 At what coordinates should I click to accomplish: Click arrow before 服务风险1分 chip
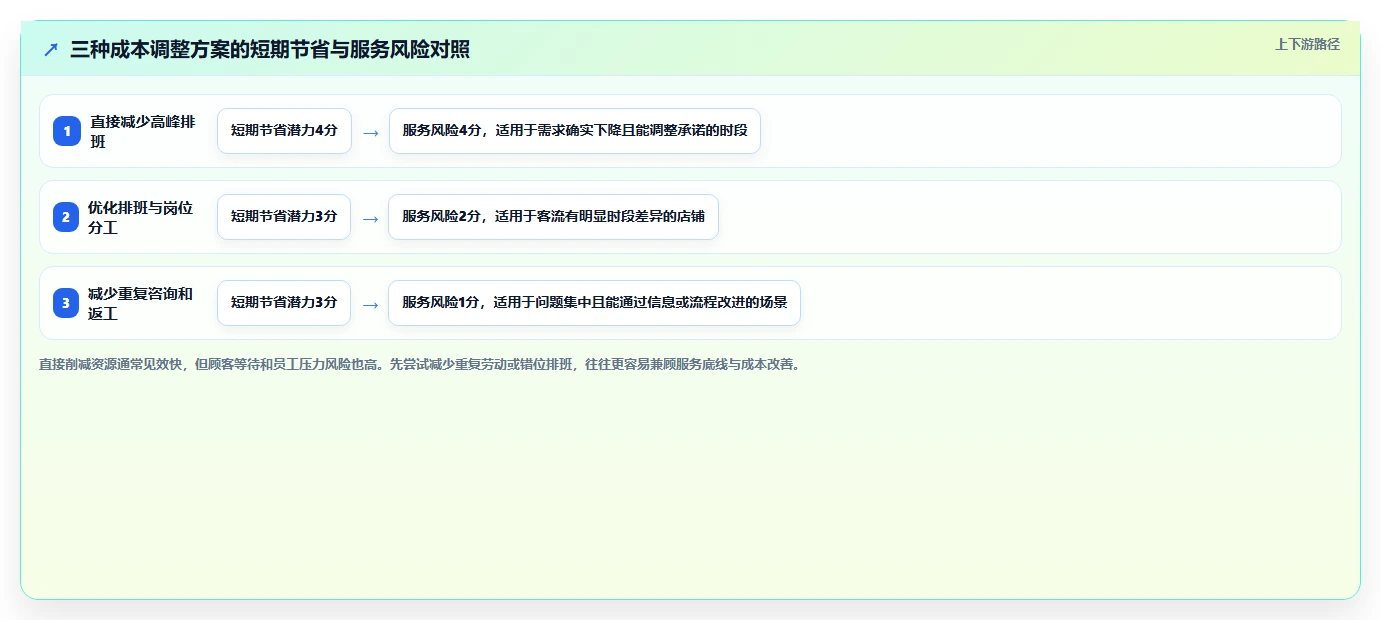[x=370, y=304]
